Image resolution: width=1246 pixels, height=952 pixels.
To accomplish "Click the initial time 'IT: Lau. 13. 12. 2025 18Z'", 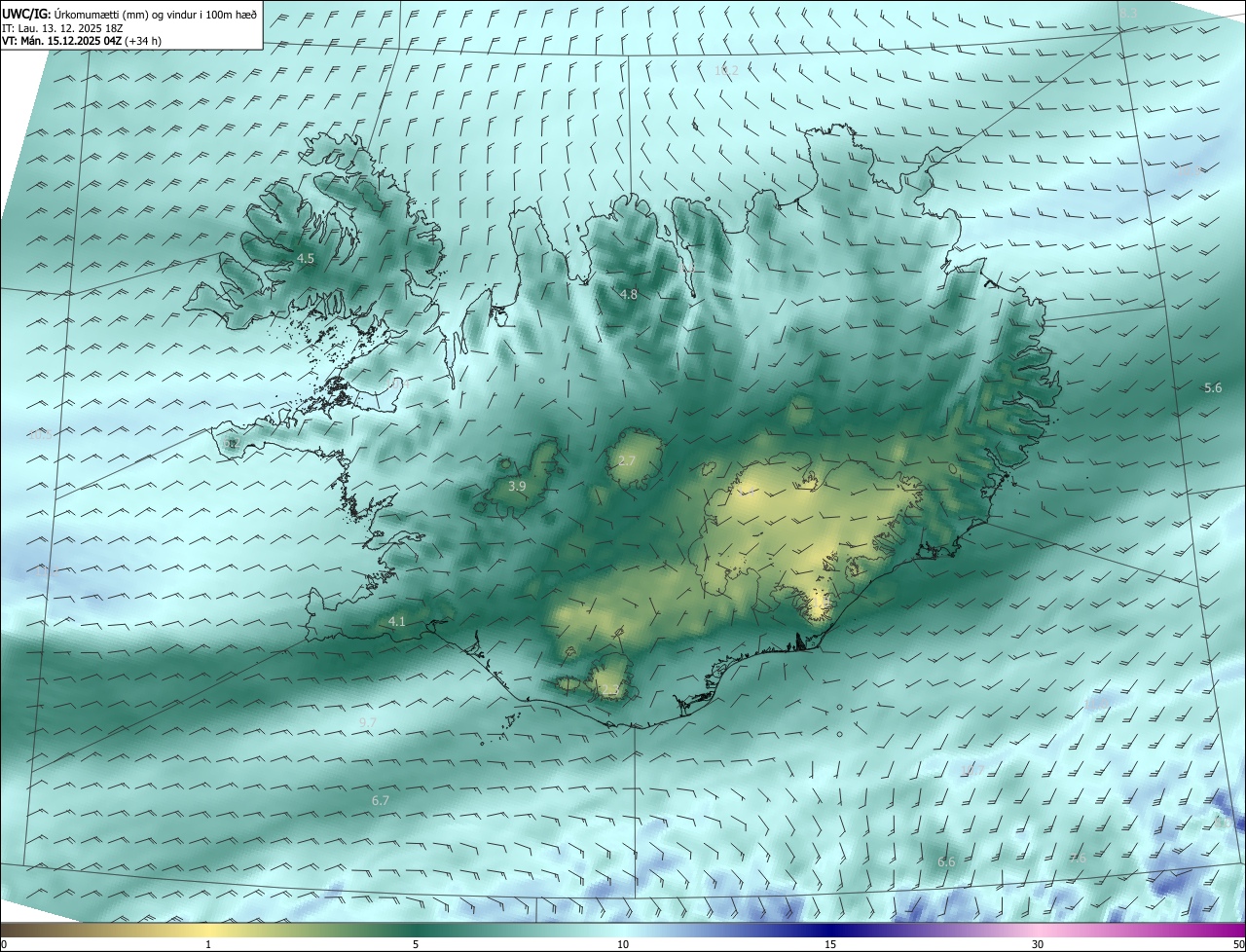I will (x=64, y=28).
